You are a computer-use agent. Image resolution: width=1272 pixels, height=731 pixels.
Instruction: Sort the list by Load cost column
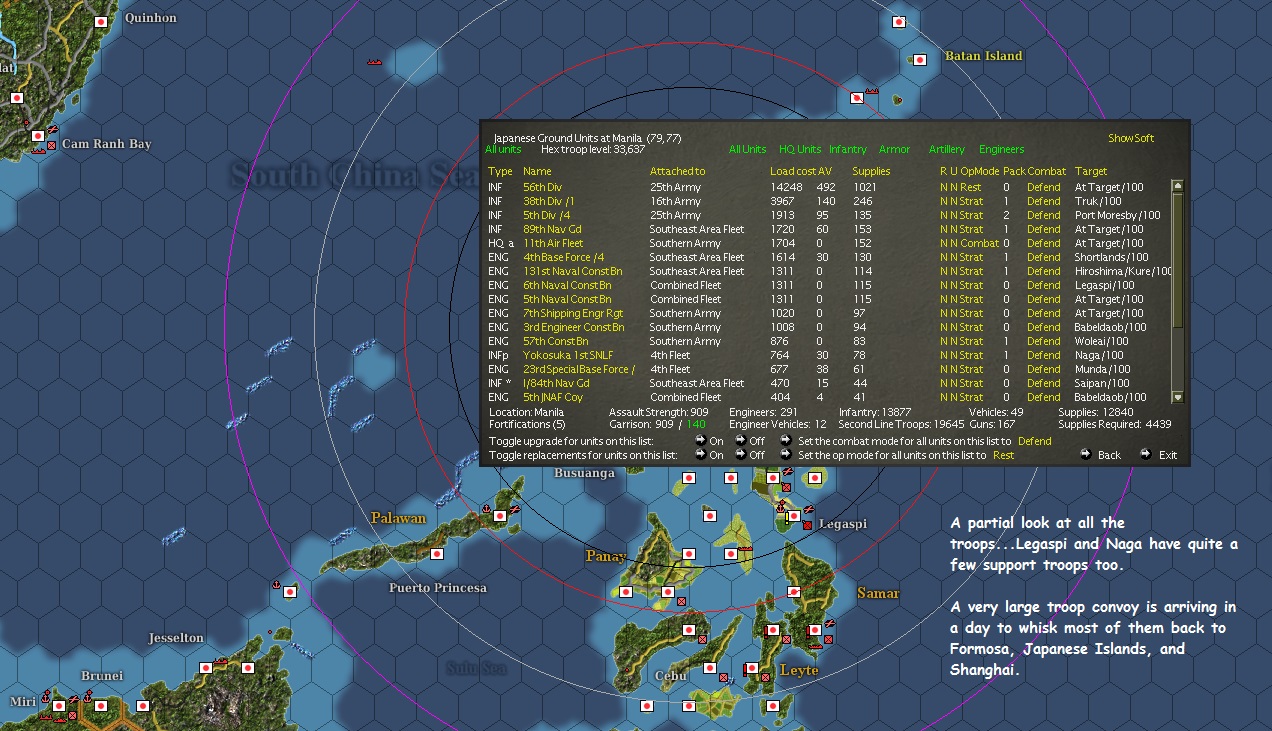point(792,171)
